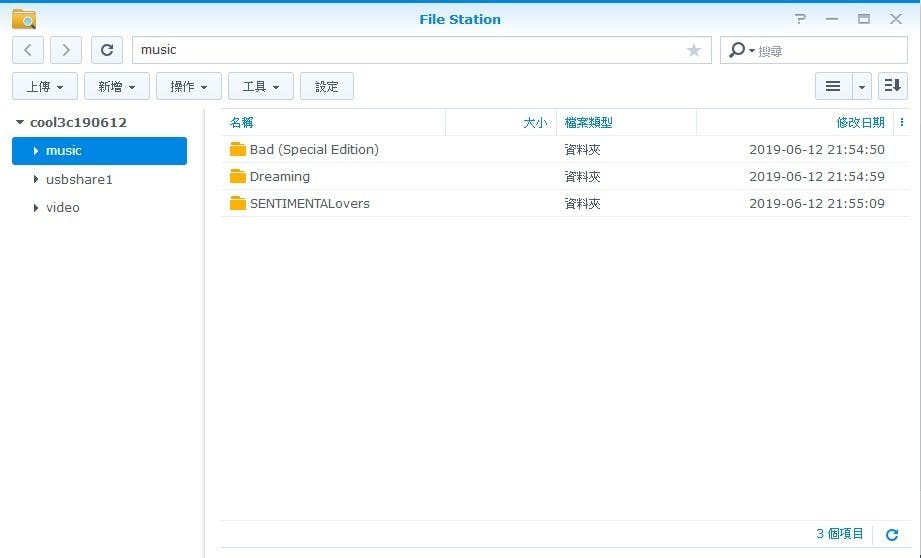921x558 pixels.
Task: Click the Bad (Special Edition) folder icon
Action: [x=238, y=149]
